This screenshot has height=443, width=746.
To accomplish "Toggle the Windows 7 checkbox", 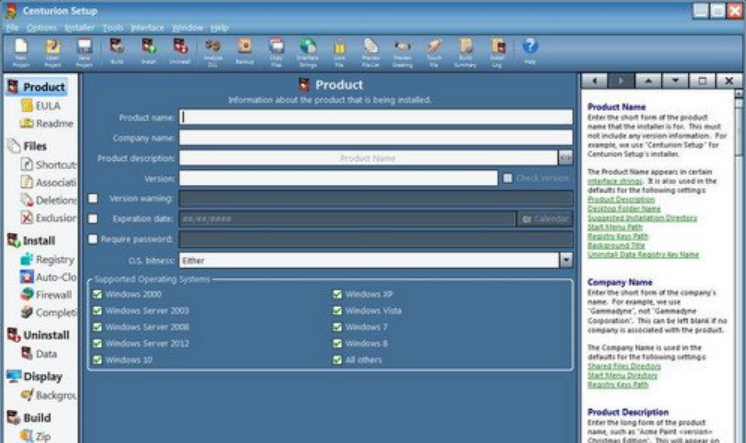I will click(337, 327).
